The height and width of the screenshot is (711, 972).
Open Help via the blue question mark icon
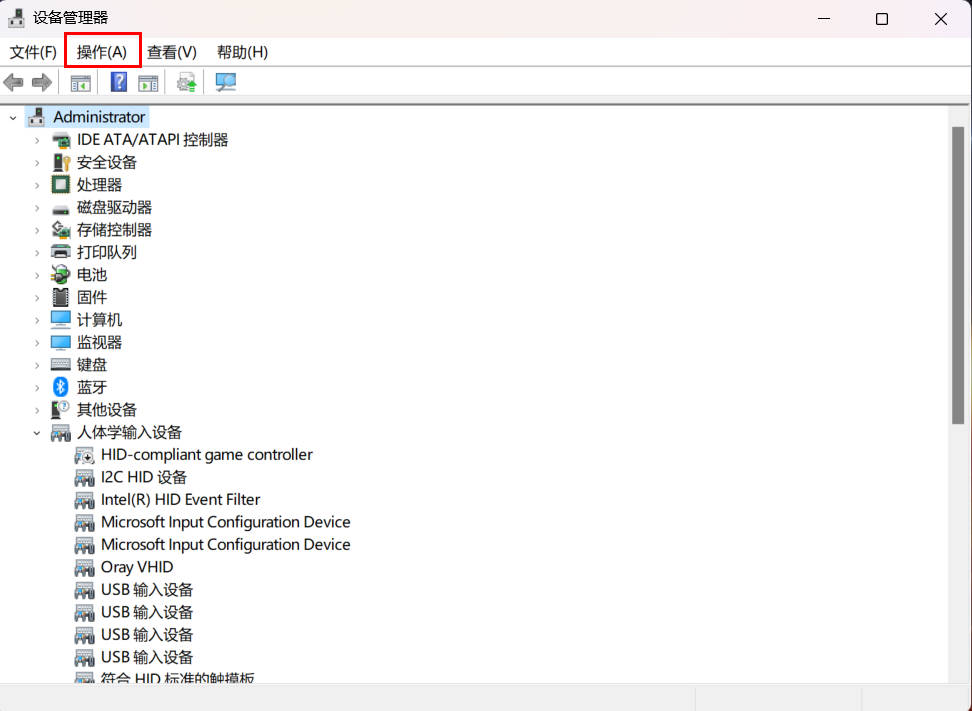[118, 82]
